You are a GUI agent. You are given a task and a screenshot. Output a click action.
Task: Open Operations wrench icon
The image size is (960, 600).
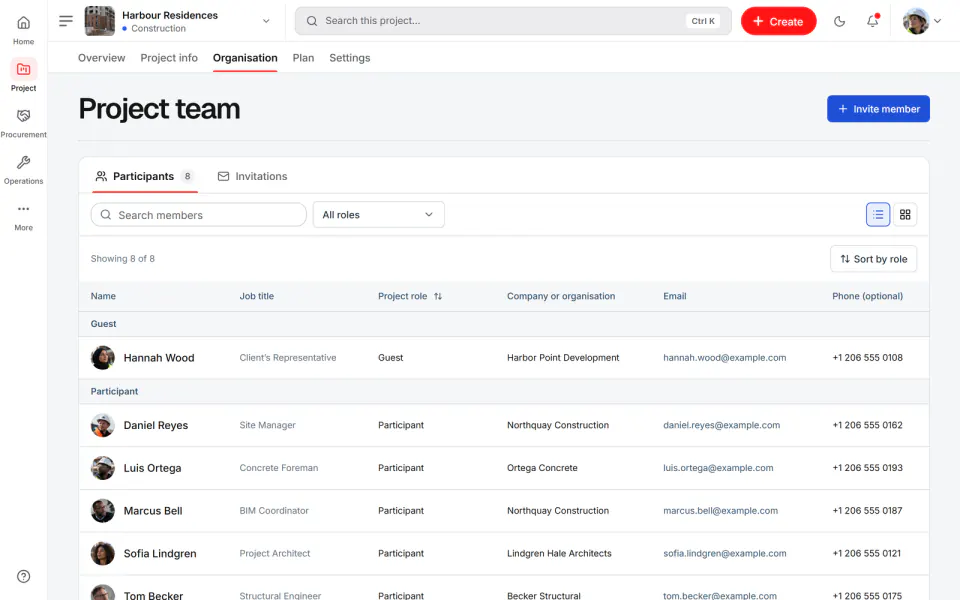23,162
